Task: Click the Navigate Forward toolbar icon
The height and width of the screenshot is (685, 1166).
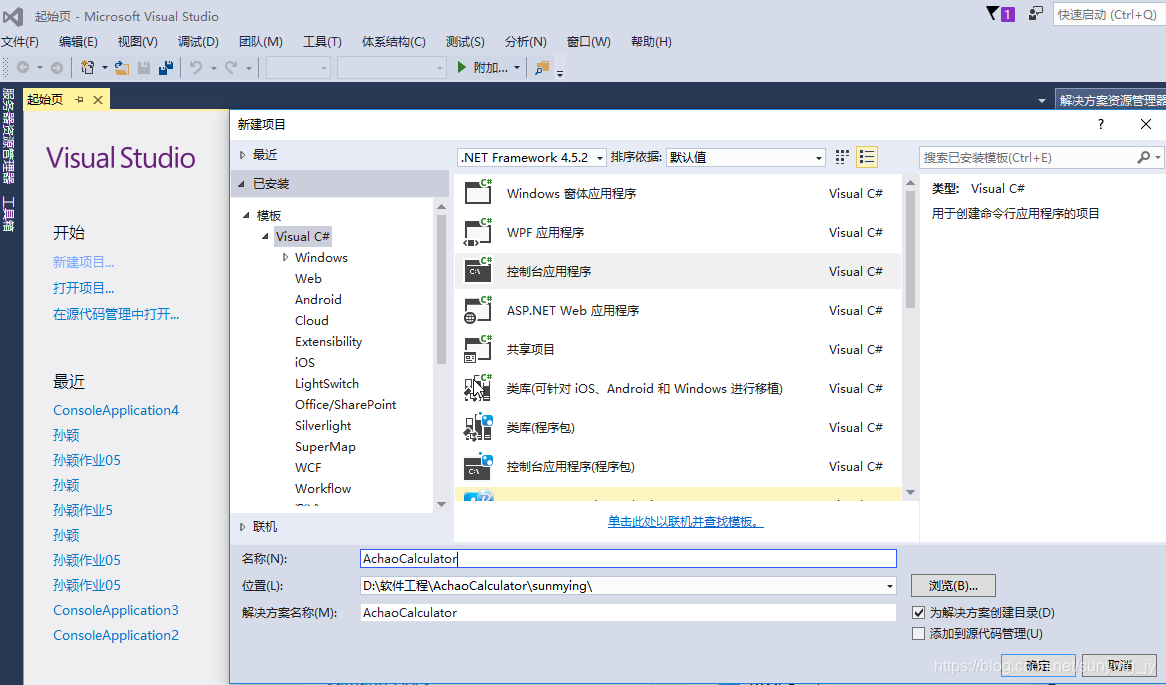Action: coord(57,68)
